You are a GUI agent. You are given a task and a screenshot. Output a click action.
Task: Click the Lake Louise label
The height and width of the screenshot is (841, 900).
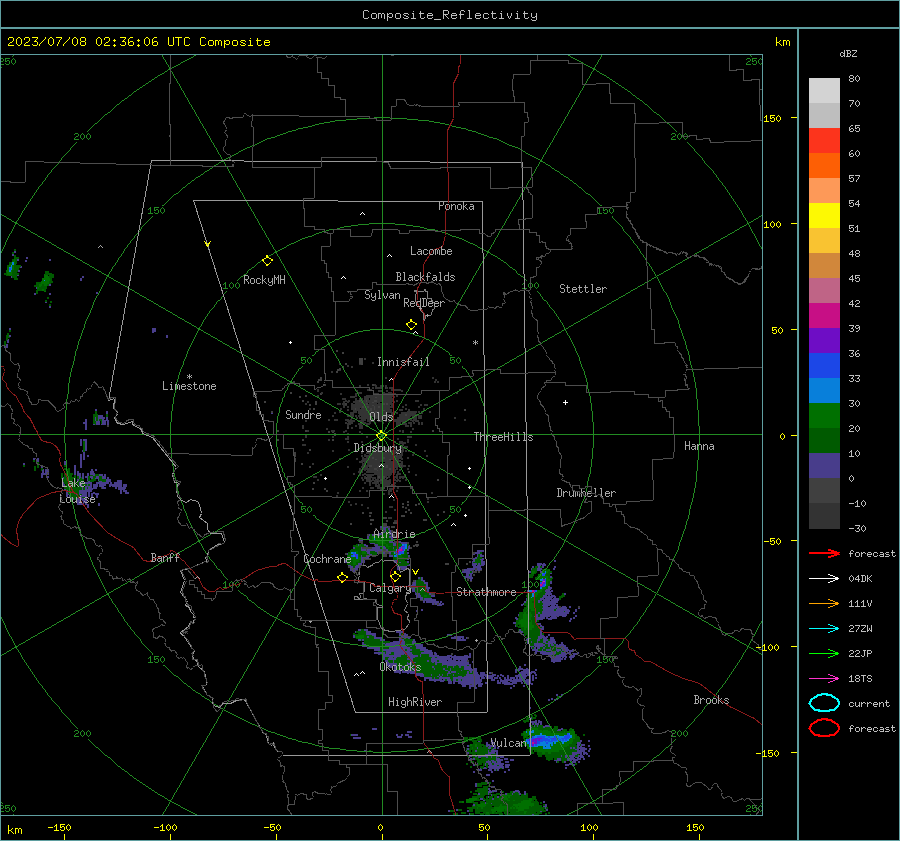click(x=77, y=491)
